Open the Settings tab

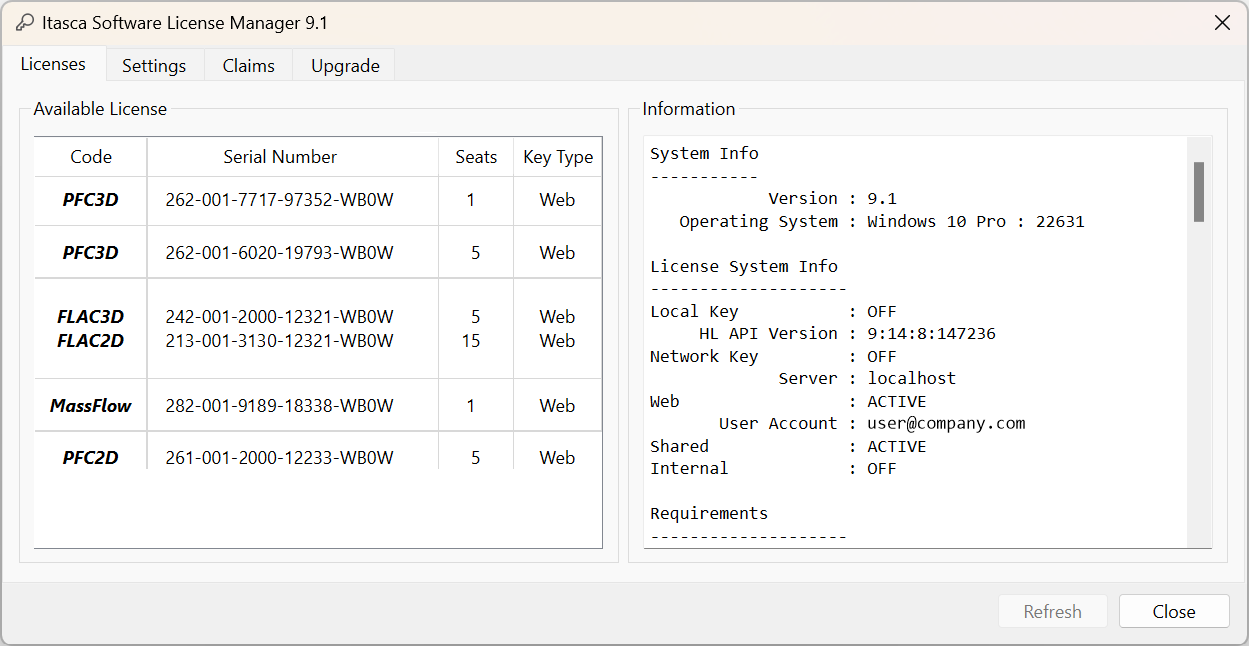(x=154, y=66)
